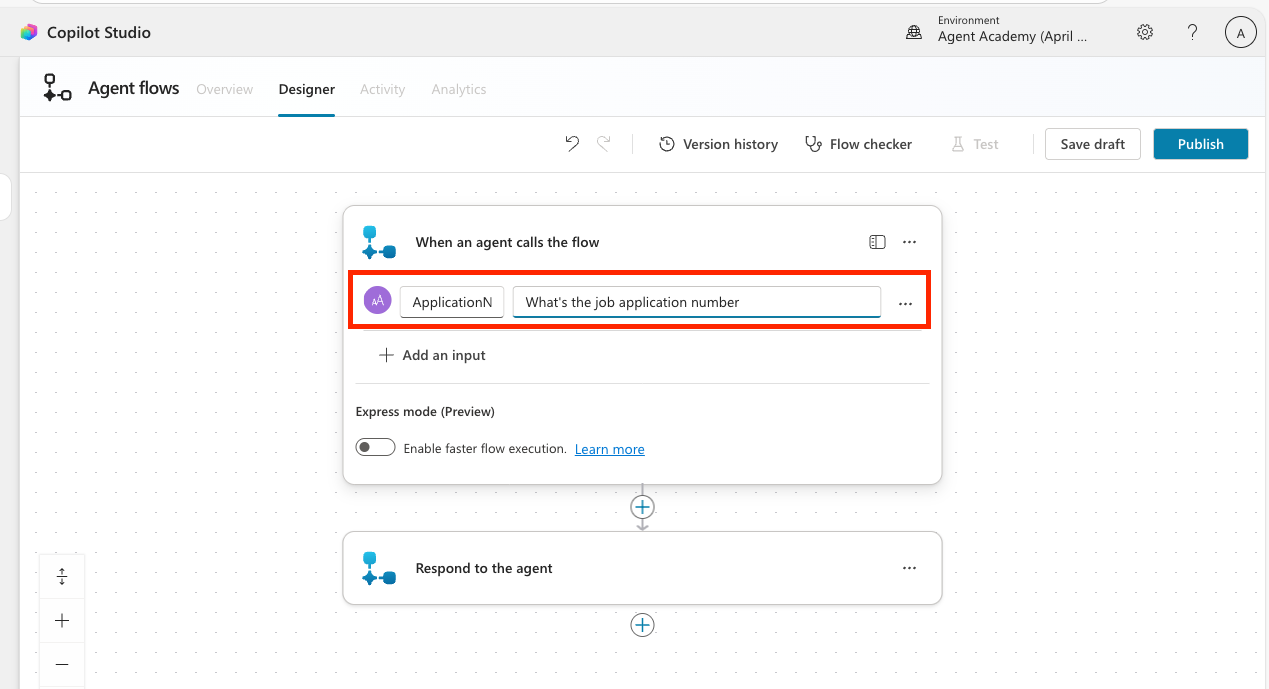Viewport: 1269px width, 689px height.
Task: Click the Publish button
Action: [x=1200, y=144]
